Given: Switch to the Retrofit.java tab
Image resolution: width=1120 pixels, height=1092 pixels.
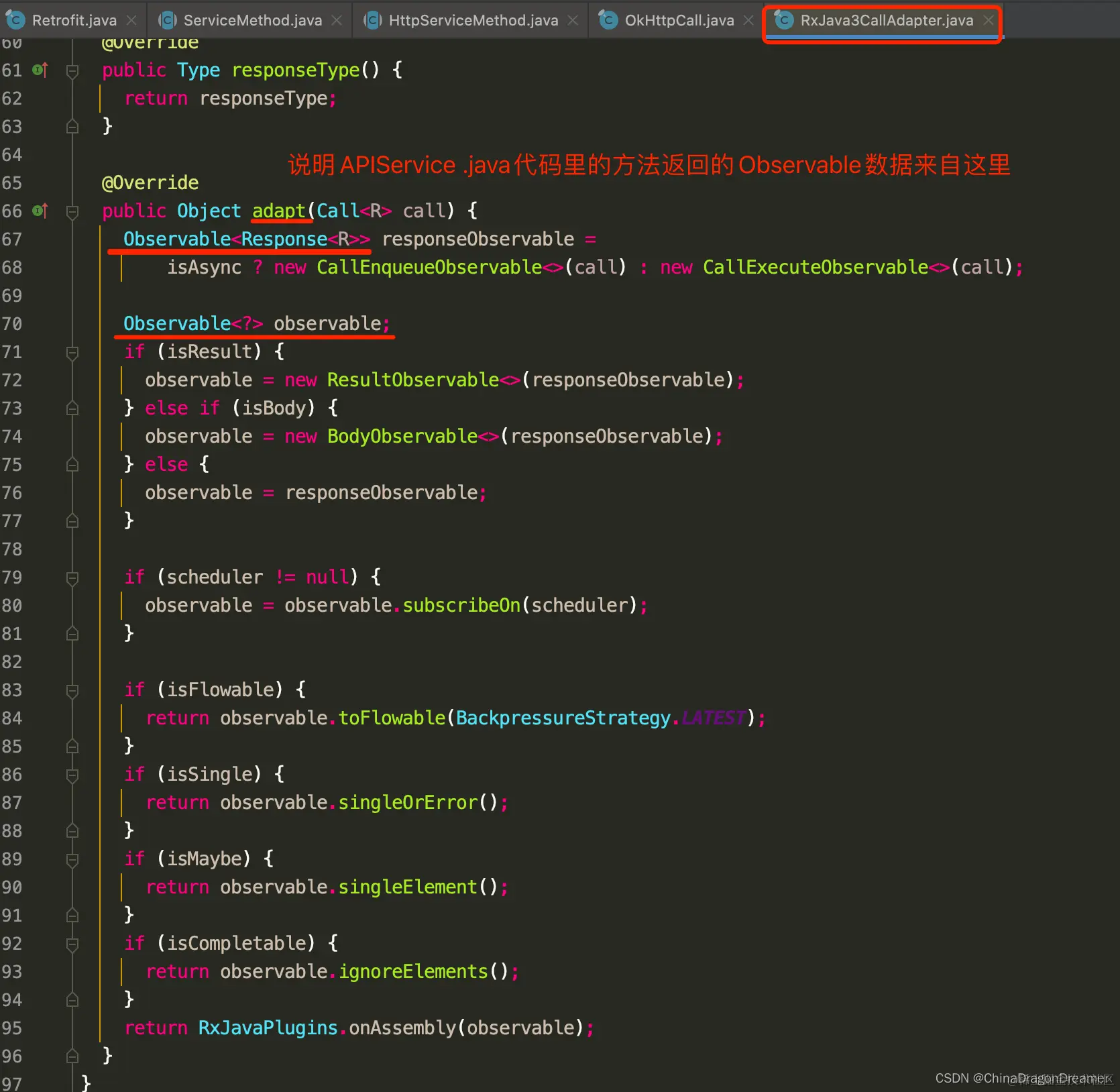Looking at the screenshot, I should click(74, 20).
